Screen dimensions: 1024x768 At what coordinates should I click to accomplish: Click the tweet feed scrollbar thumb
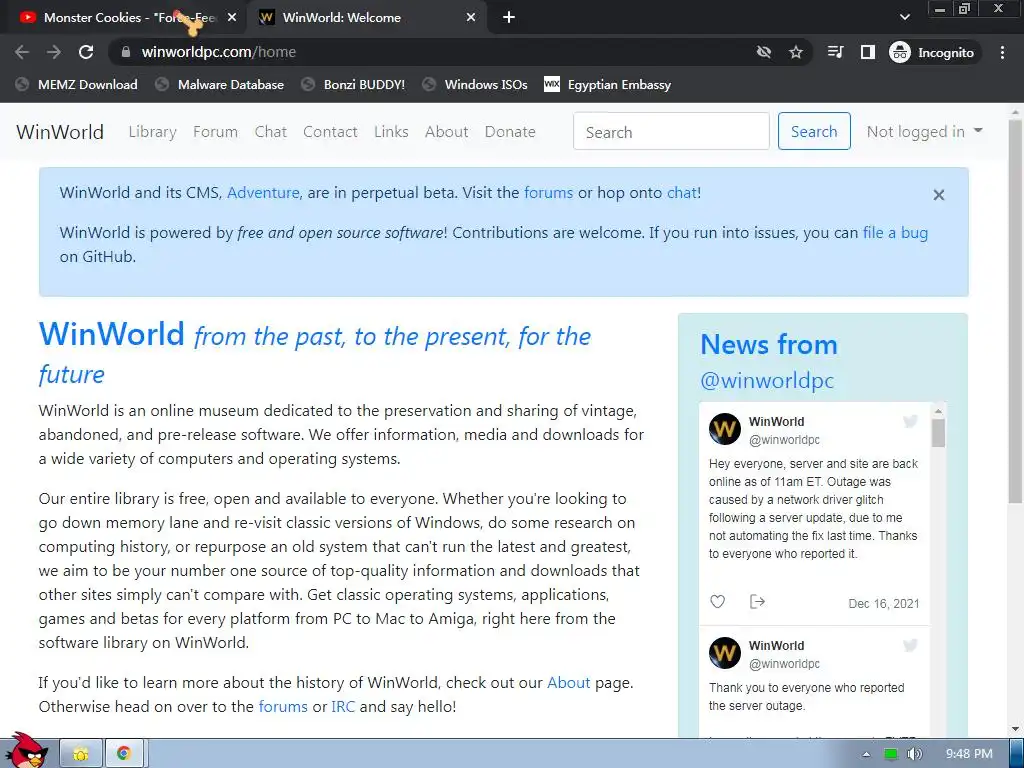938,433
